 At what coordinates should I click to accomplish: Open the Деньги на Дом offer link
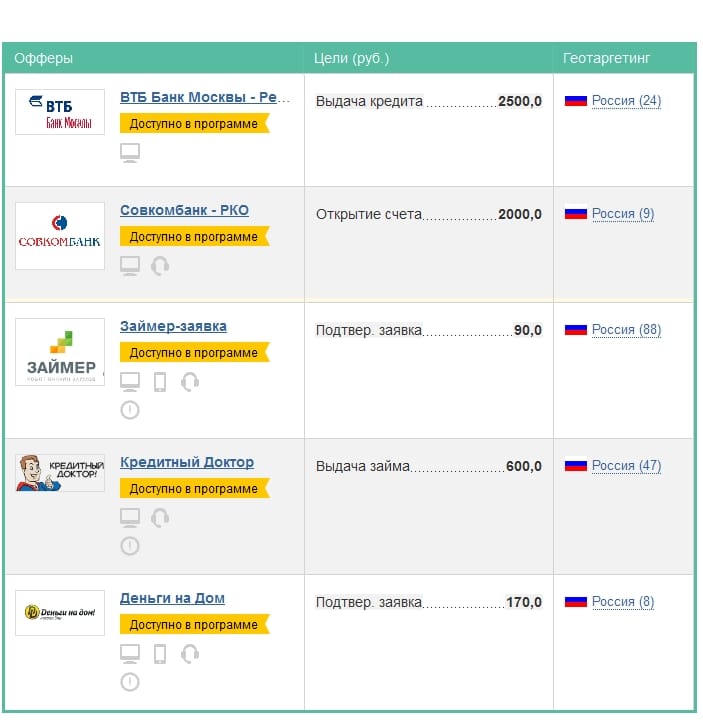172,598
